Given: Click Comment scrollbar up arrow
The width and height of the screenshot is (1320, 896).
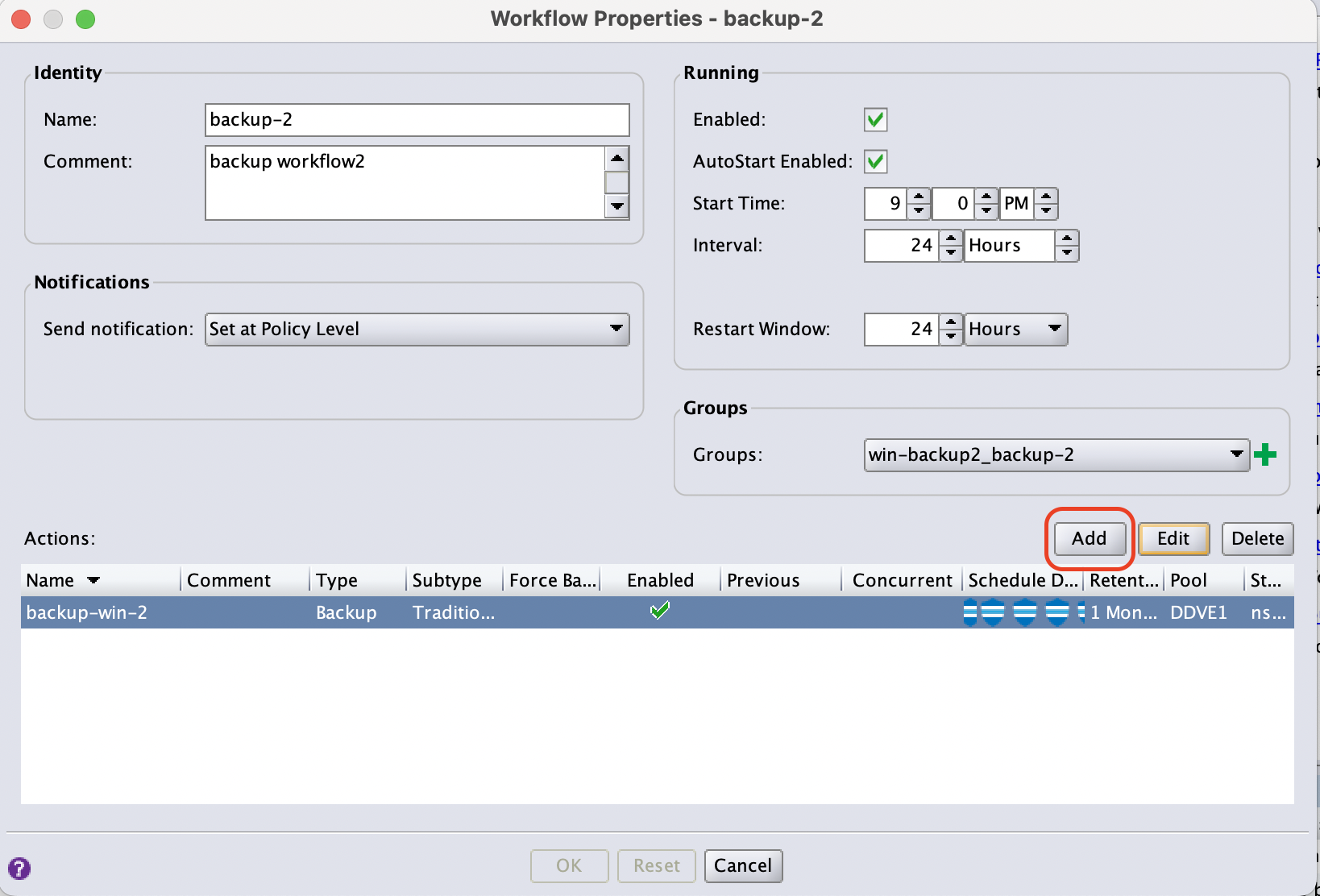Looking at the screenshot, I should tap(617, 158).
